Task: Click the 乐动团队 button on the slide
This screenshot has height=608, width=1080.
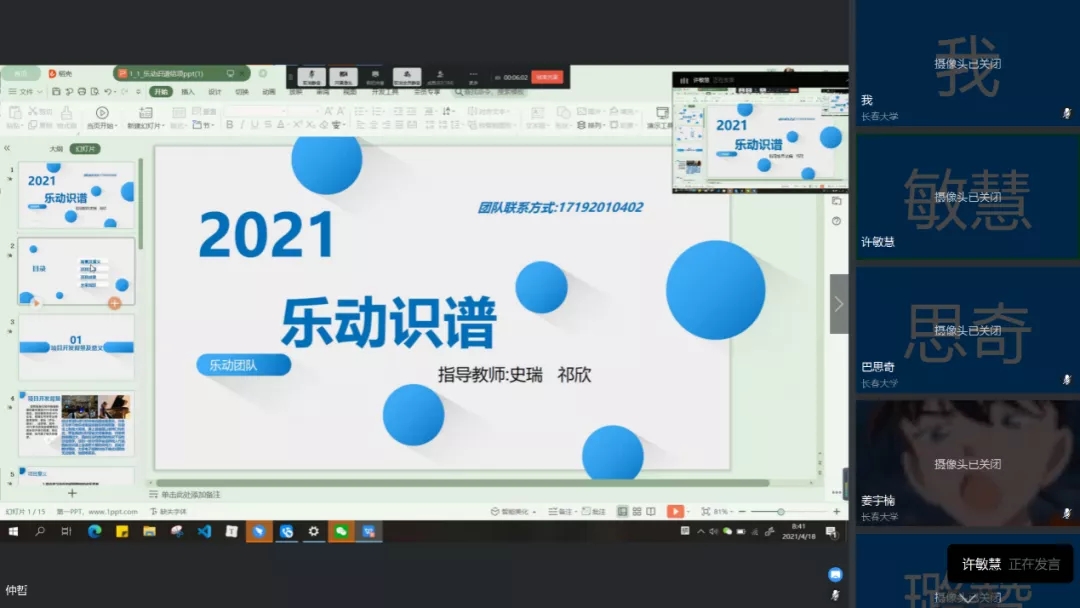Action: [243, 365]
